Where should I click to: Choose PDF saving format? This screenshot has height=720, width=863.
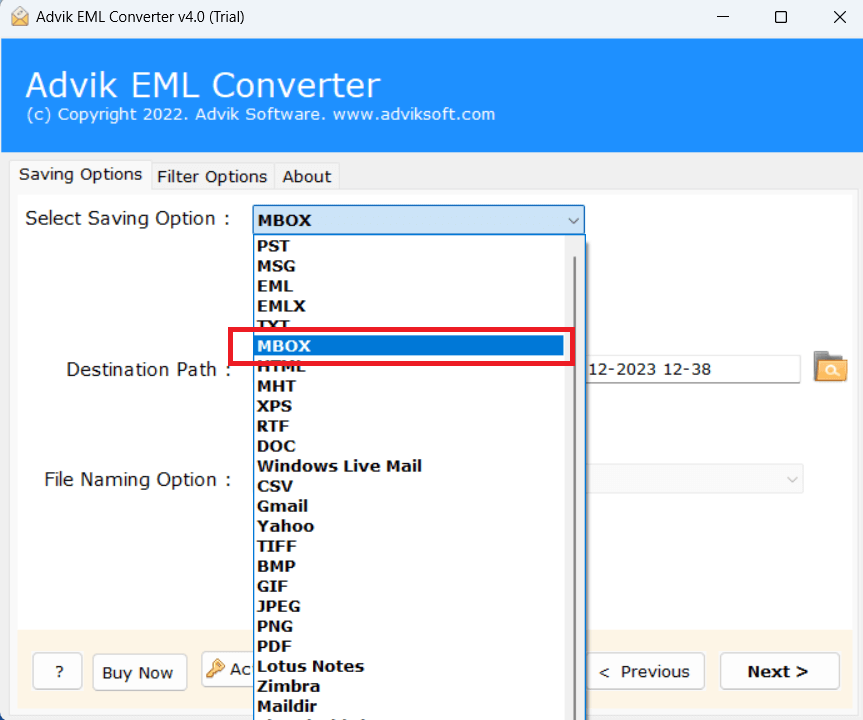tap(409, 646)
